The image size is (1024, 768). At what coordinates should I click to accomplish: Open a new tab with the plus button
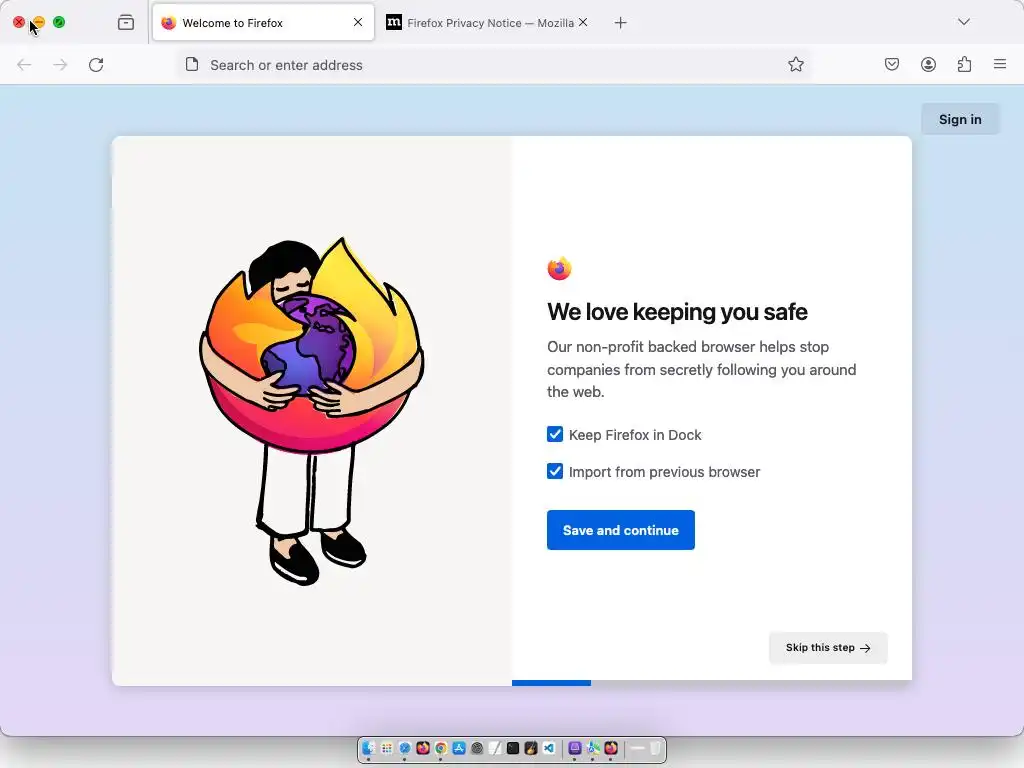tap(620, 23)
